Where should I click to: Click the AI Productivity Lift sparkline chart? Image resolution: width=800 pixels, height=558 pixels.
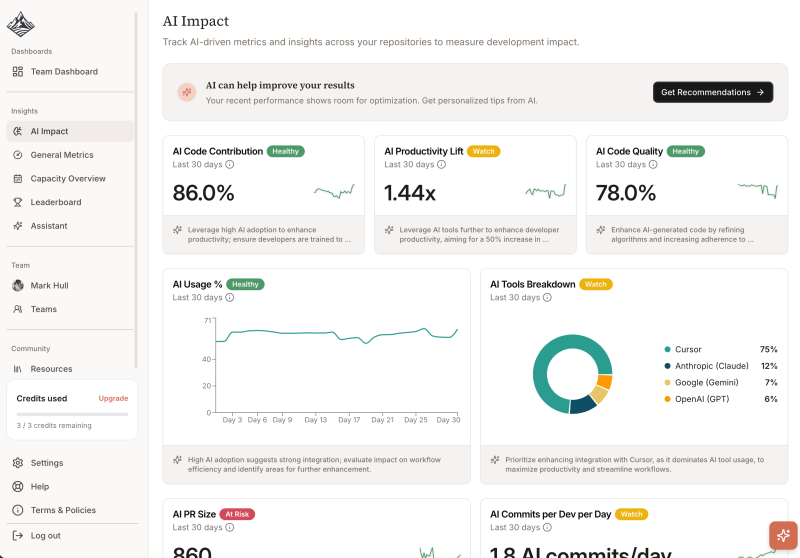(x=546, y=191)
